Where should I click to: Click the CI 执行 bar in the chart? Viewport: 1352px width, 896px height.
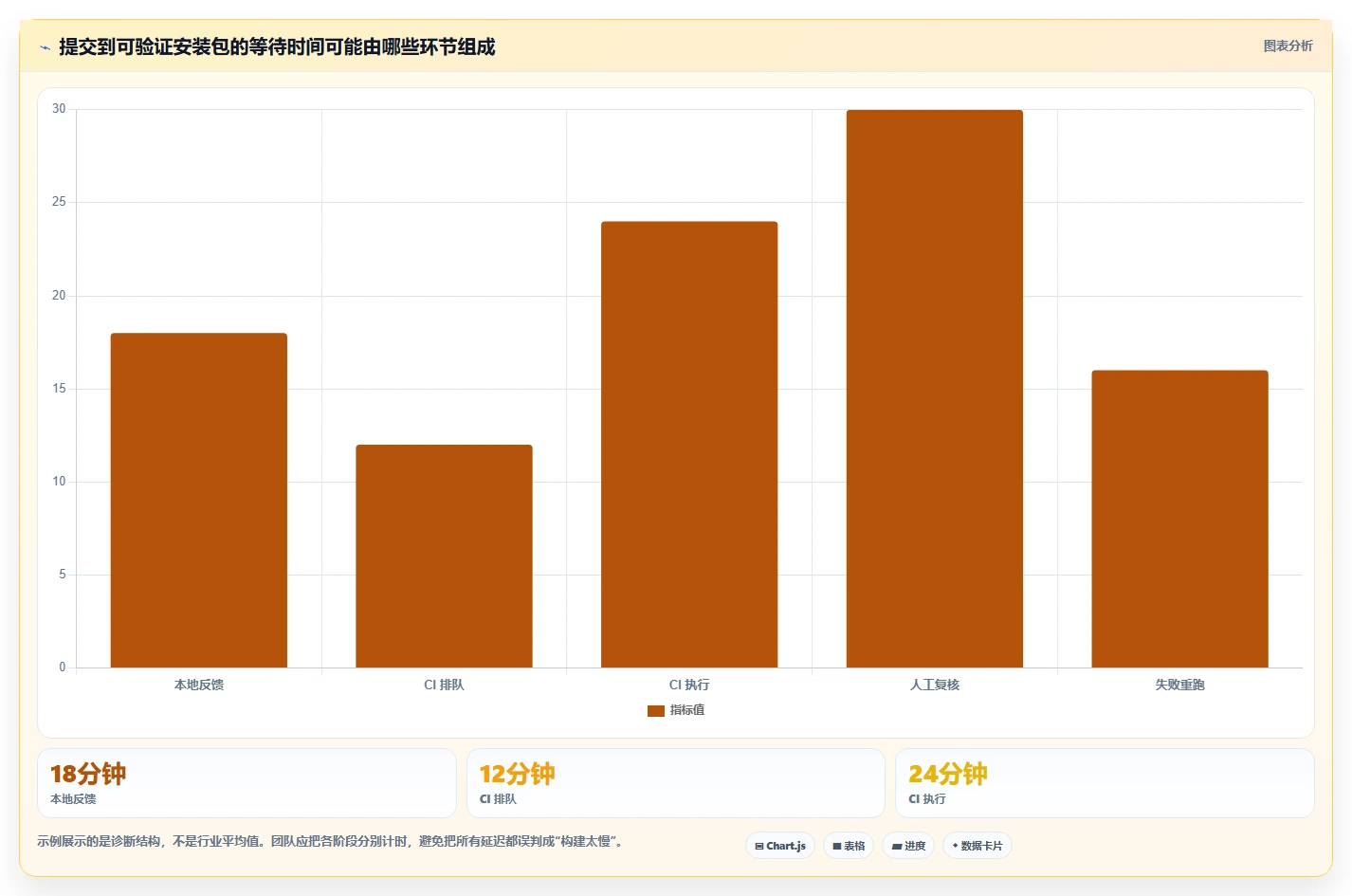689,445
